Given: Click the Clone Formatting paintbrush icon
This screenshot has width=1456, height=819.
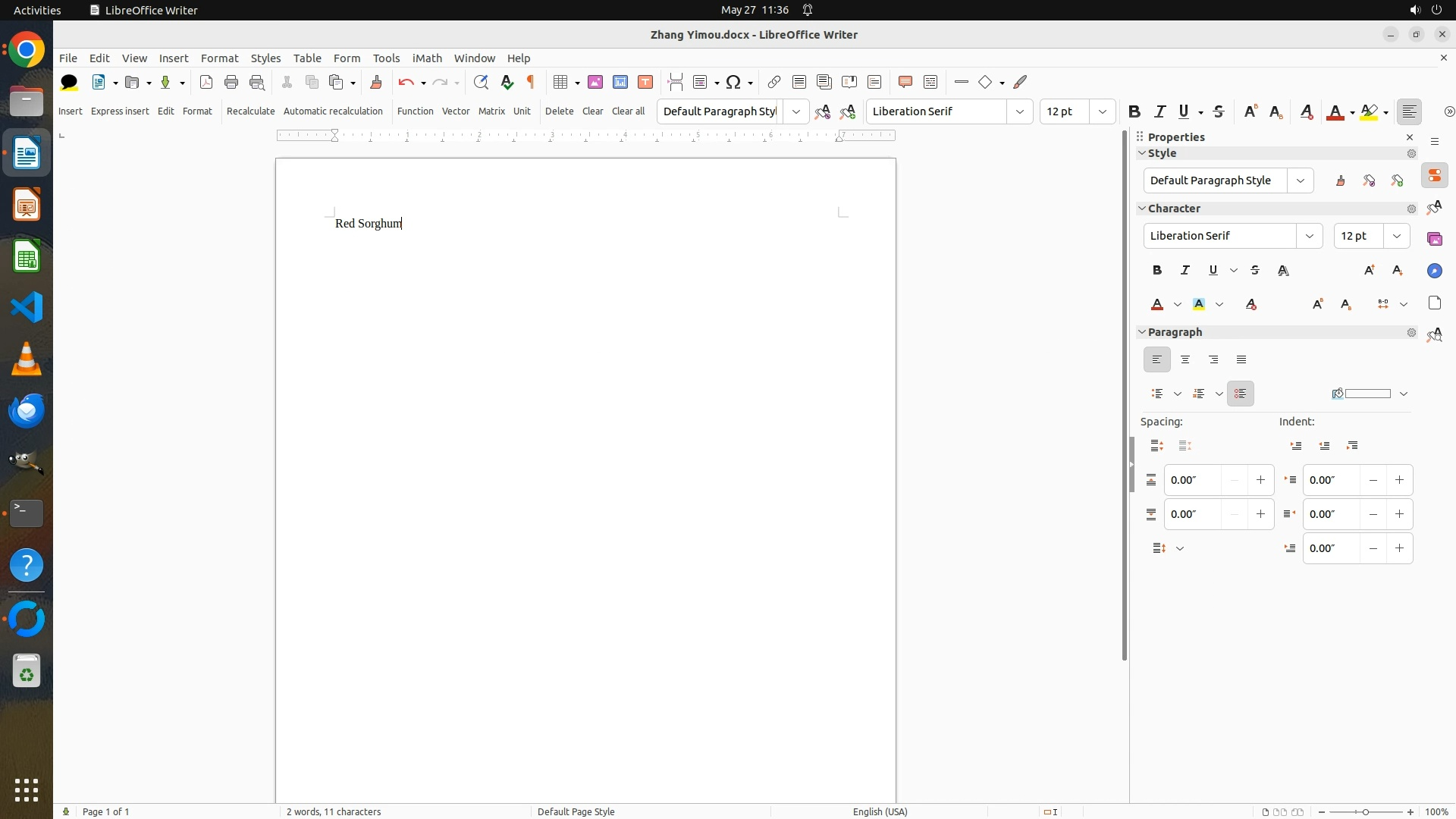Looking at the screenshot, I should 376,82.
